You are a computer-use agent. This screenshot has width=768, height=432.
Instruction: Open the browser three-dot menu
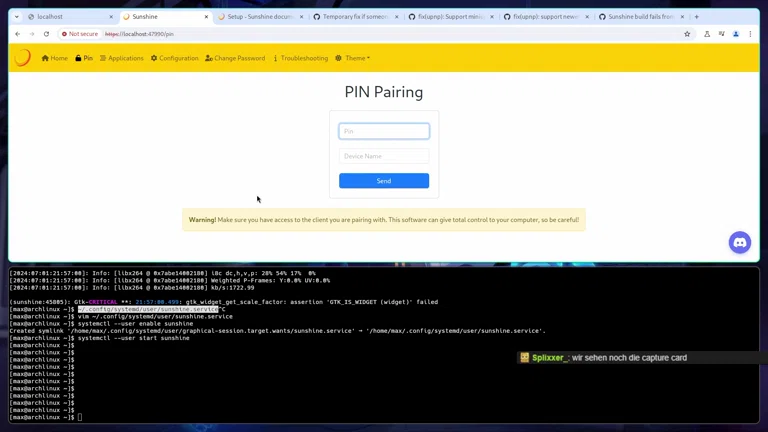[x=750, y=34]
